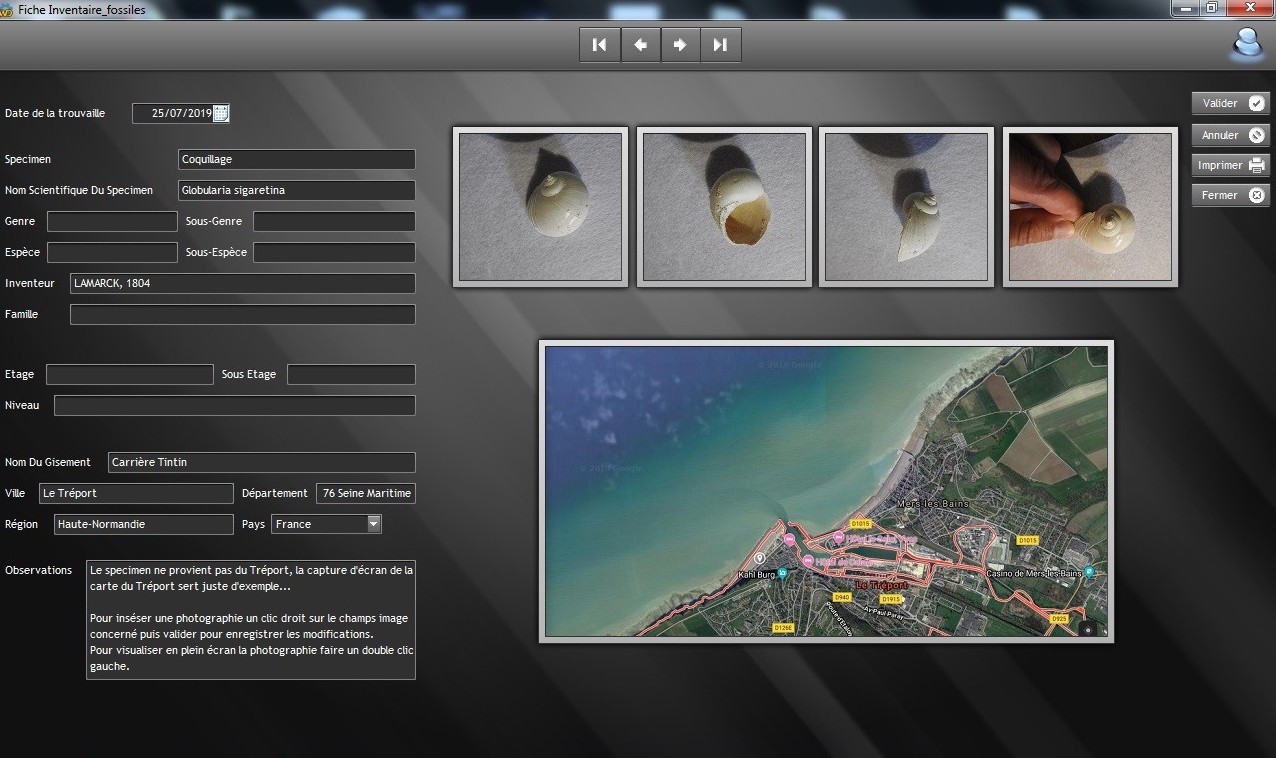1276x758 pixels.
Task: Open the hand-held shell photo thumbnail
Action: [1090, 207]
